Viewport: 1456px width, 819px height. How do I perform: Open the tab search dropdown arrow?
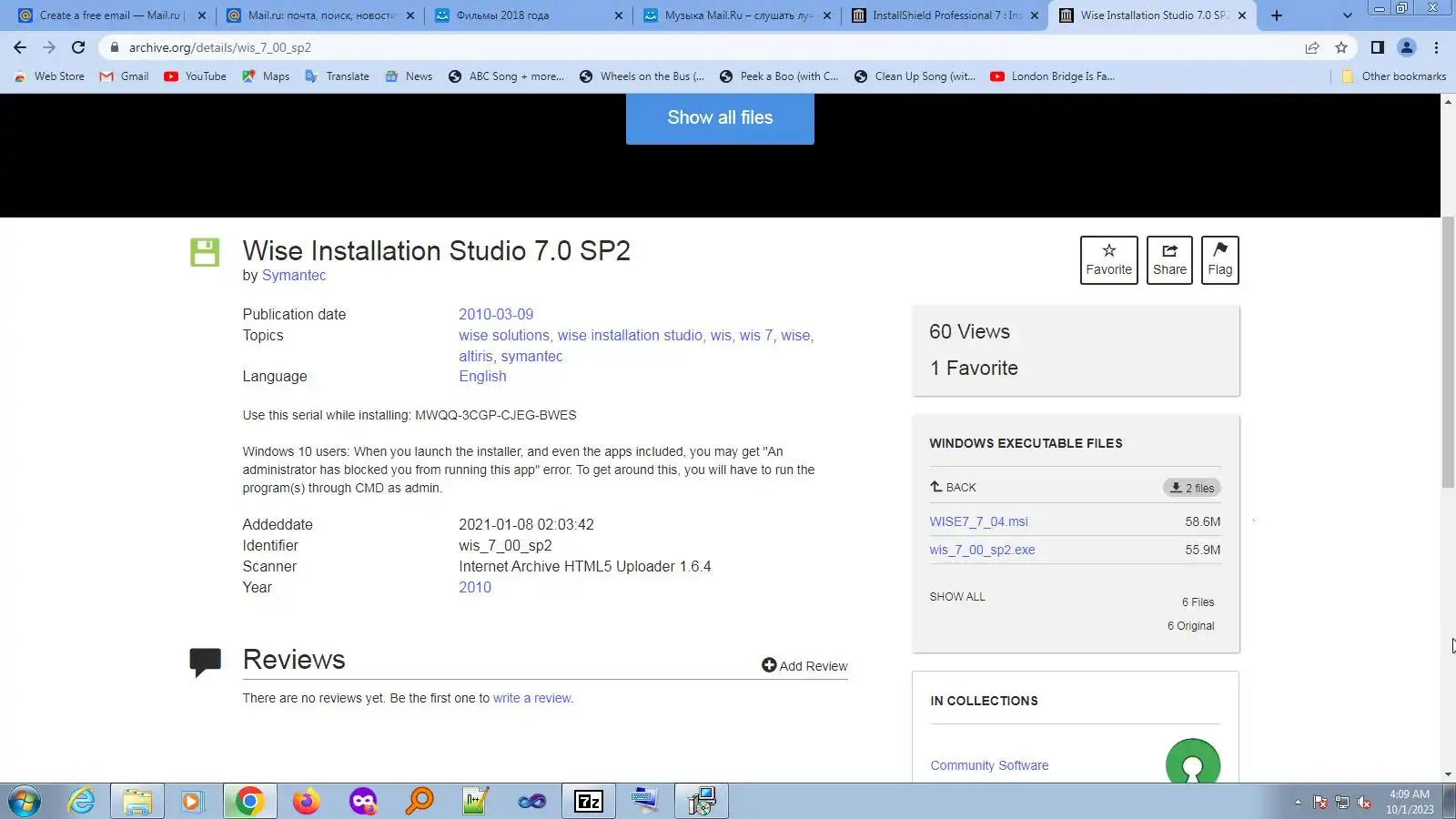tap(1348, 15)
